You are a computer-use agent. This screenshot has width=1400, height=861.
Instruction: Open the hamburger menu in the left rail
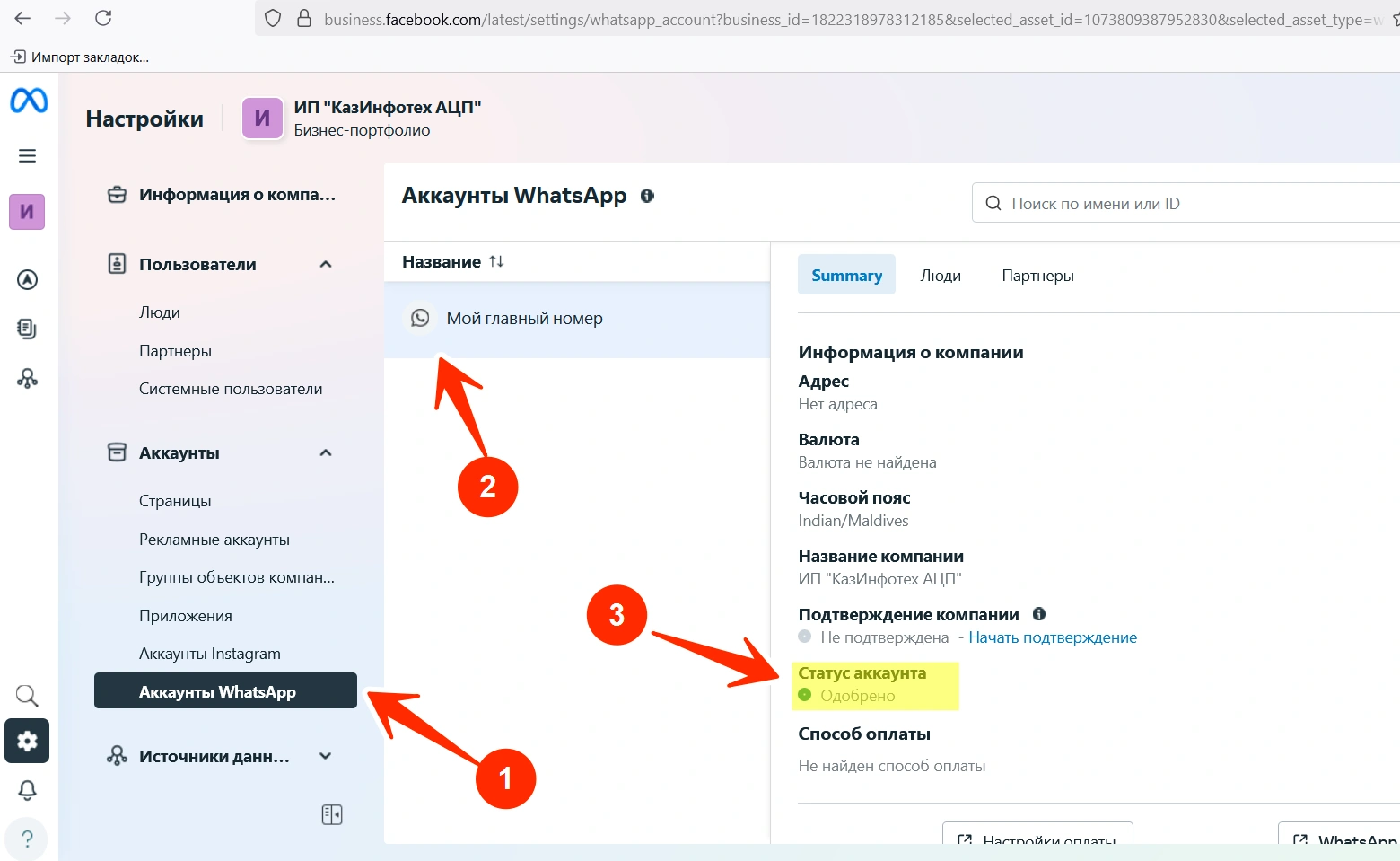point(28,156)
